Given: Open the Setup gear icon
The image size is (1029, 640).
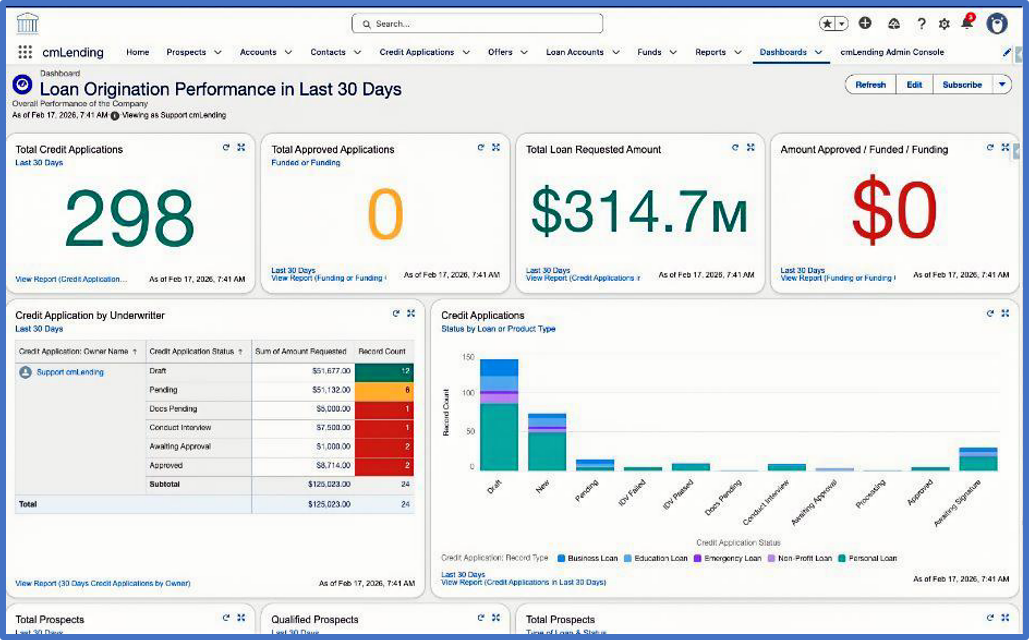Looking at the screenshot, I should pos(944,24).
